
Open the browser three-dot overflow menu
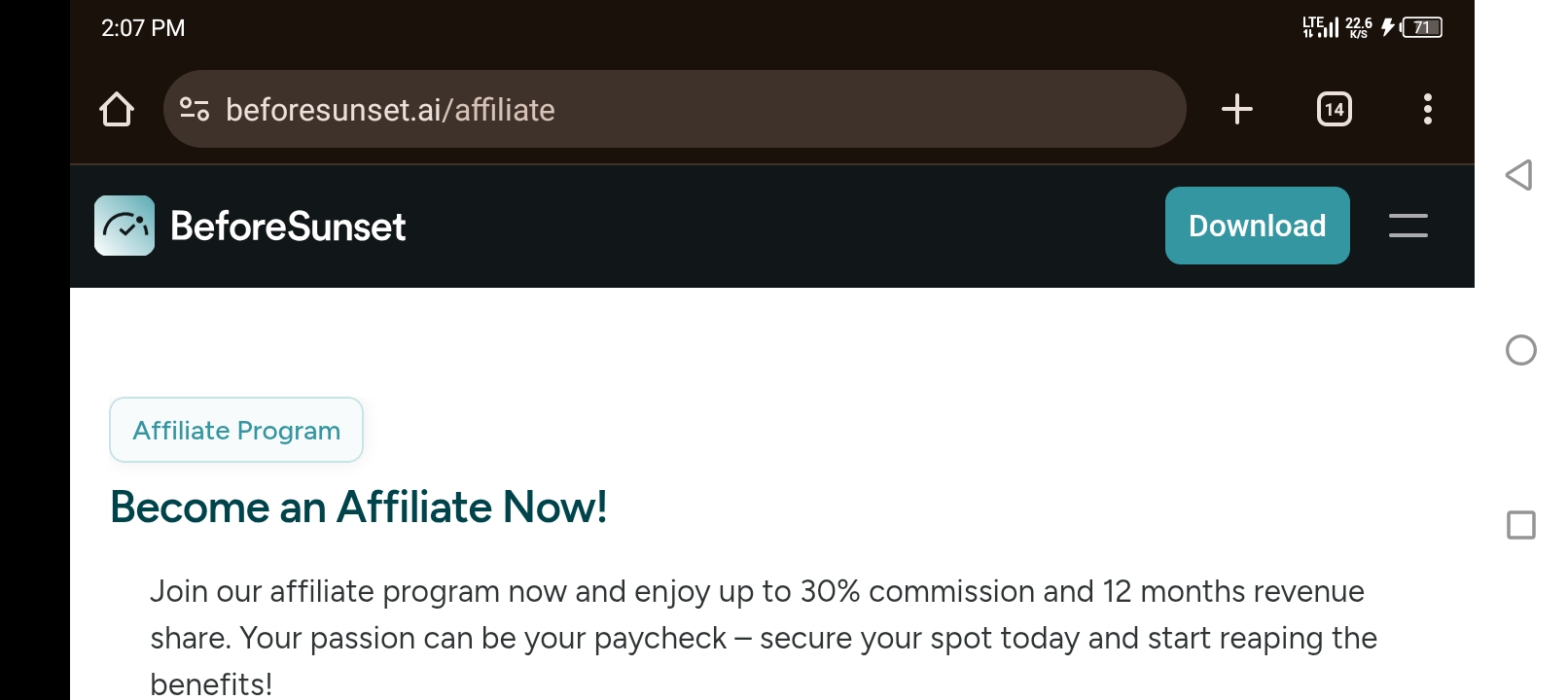(1427, 109)
